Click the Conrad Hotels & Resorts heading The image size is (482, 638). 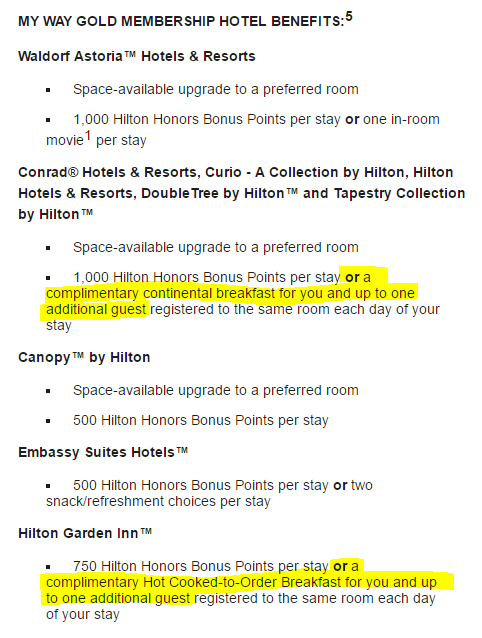[241, 193]
